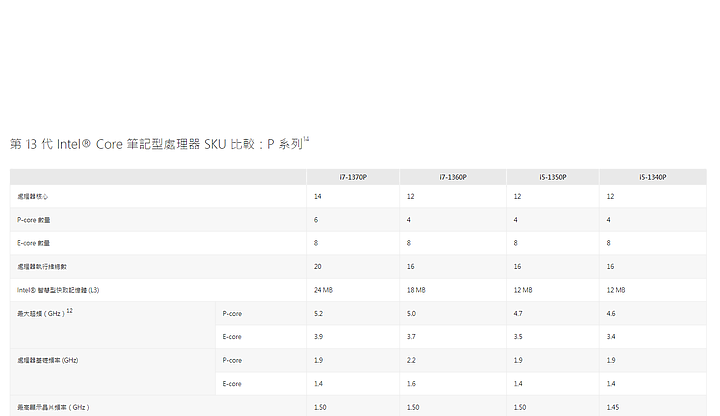Click base E-core 1.4 for i5-1340P

611,384
